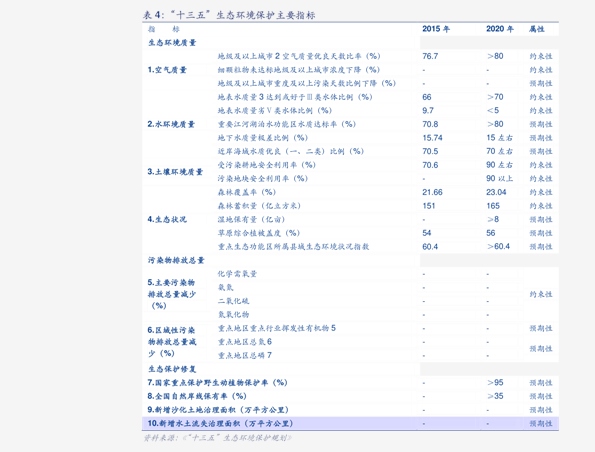Viewport: 595px width, 452px height.
Task: Click '地级及以上城市空气质量优良天数比率' indicator
Action: (x=299, y=56)
